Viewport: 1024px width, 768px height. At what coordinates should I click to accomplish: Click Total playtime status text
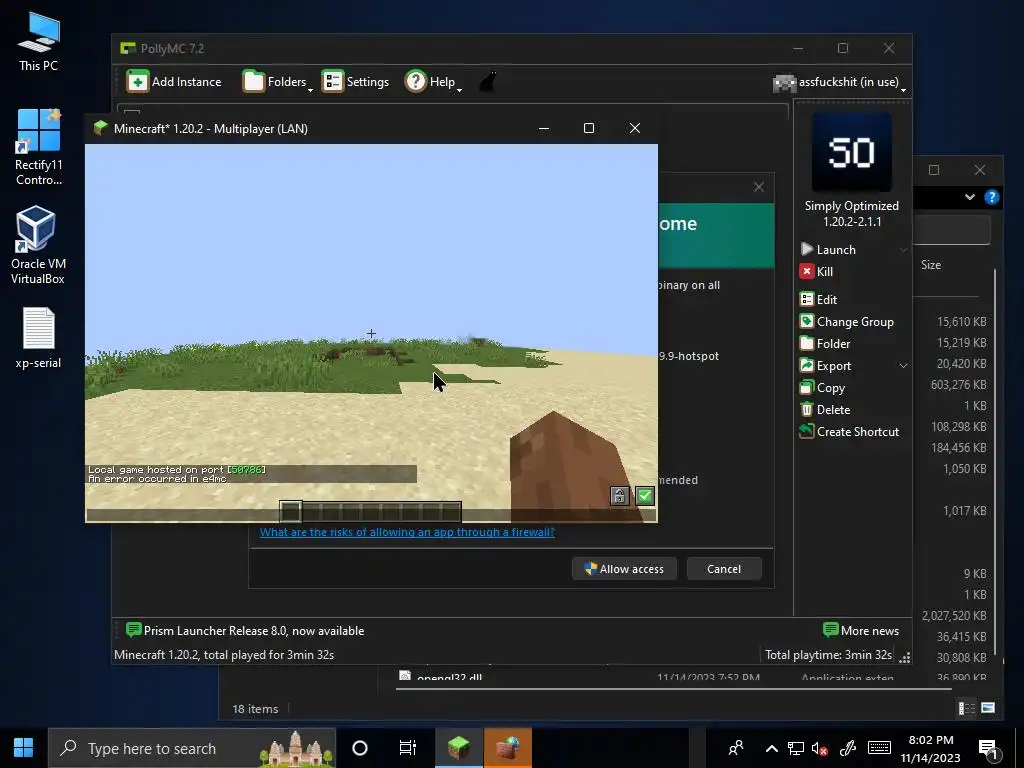click(x=828, y=655)
